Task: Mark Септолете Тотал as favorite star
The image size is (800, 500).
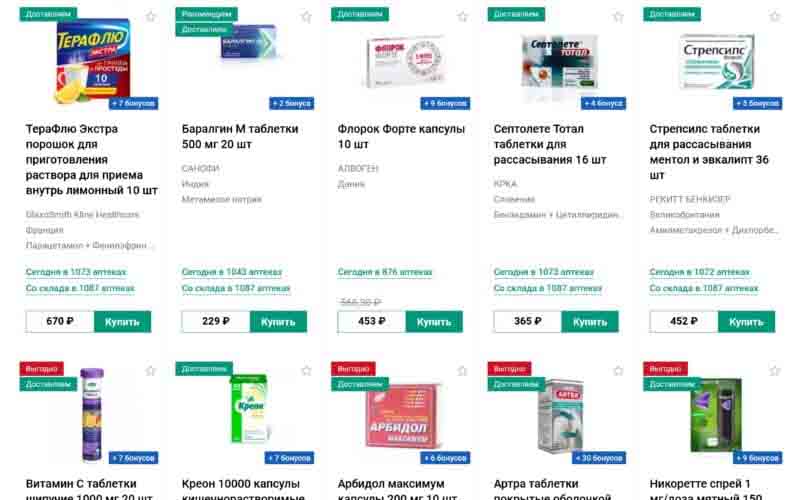Action: 618,16
